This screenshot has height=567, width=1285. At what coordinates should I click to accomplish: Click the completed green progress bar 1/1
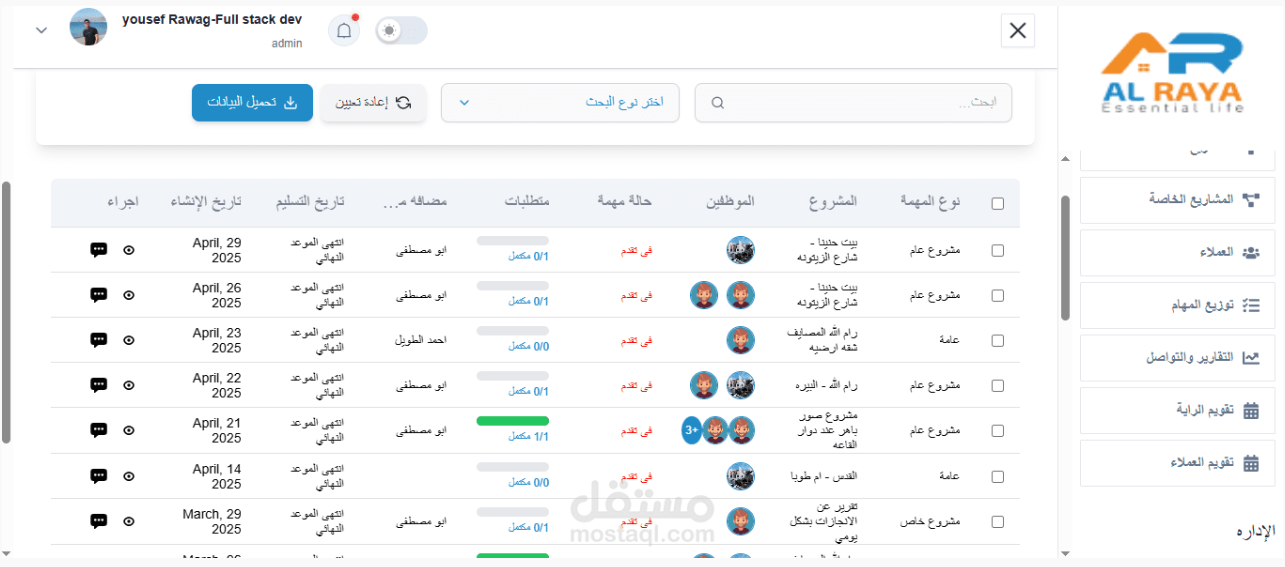(x=513, y=421)
